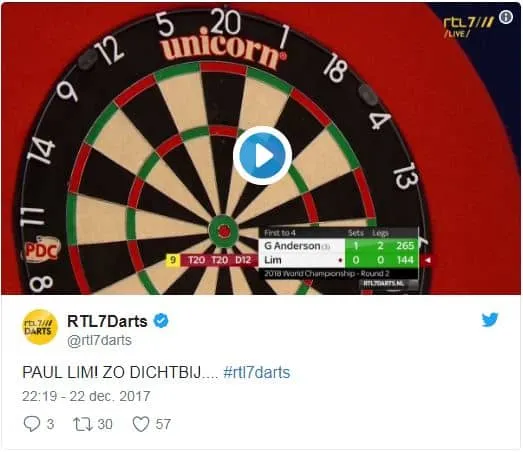The image size is (523, 452).
Task: Retweet the Paul Lim tweet
Action: click(x=83, y=424)
